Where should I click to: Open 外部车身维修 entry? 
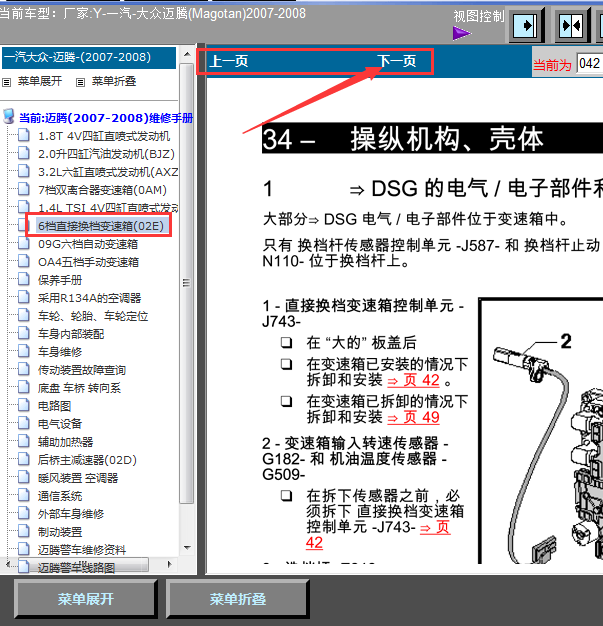click(x=71, y=514)
